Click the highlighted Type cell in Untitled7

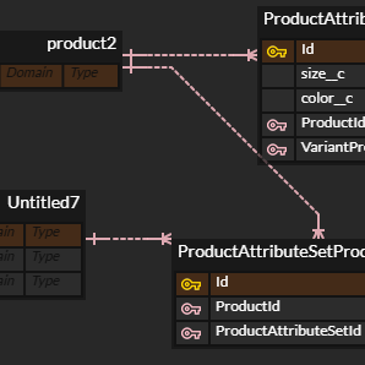pyautogui.click(x=53, y=235)
